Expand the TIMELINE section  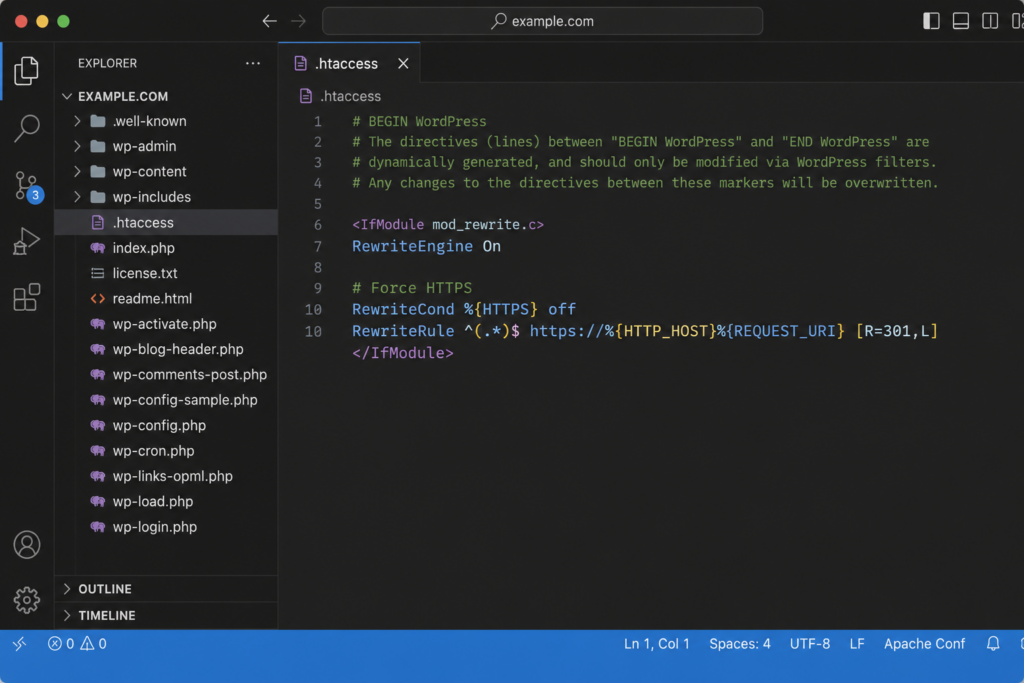click(167, 616)
